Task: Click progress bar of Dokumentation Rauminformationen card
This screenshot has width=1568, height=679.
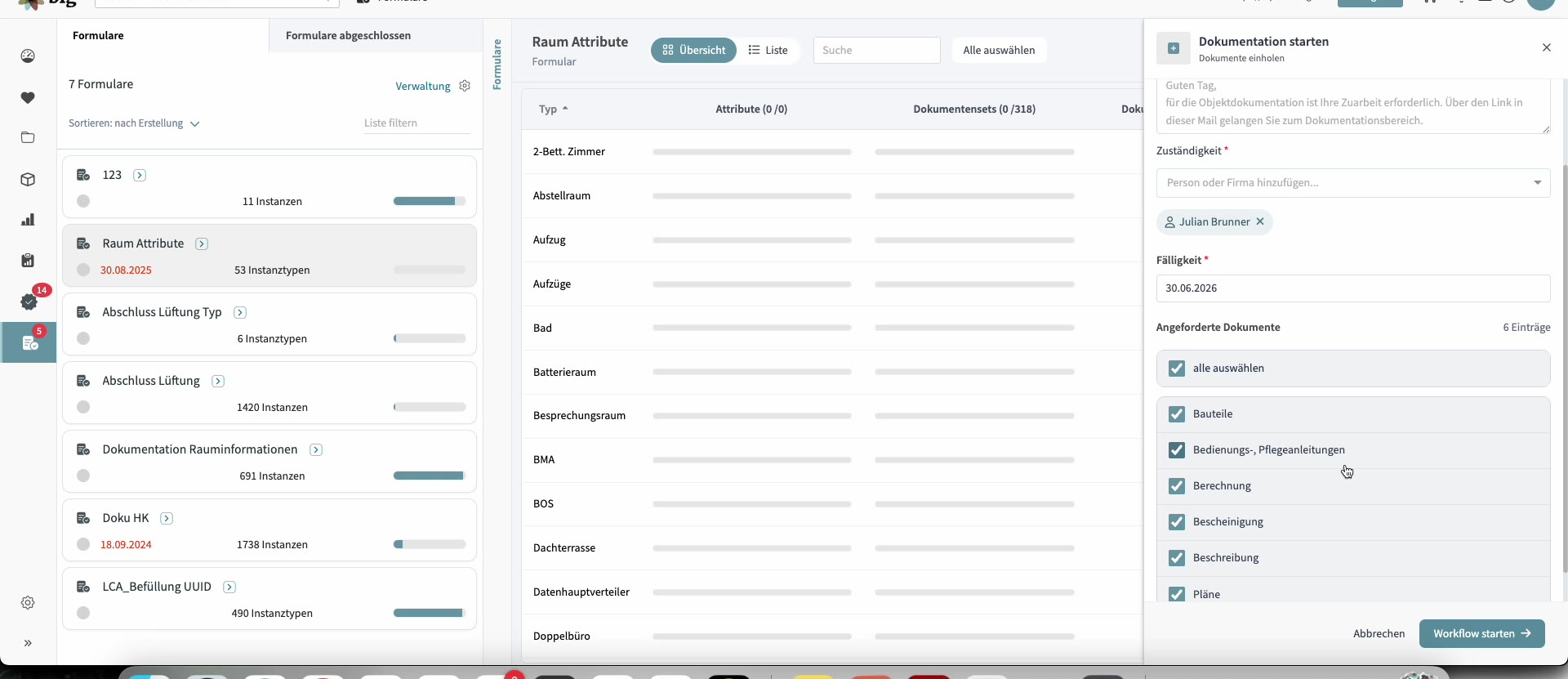Action: click(x=430, y=476)
